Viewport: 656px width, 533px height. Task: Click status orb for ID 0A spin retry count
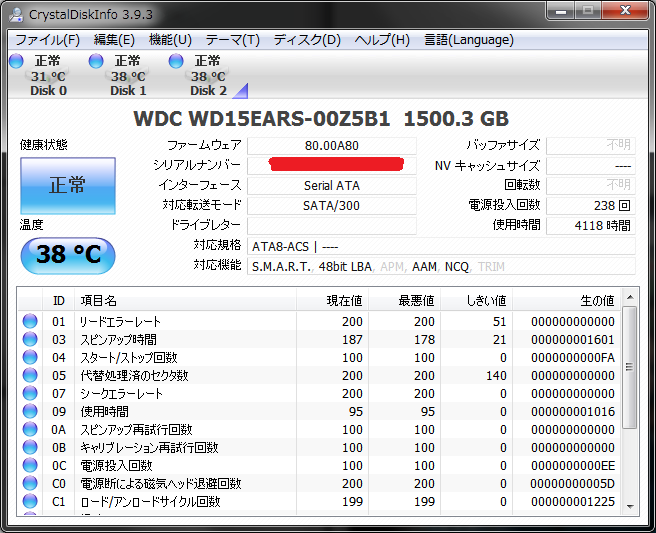(30, 429)
